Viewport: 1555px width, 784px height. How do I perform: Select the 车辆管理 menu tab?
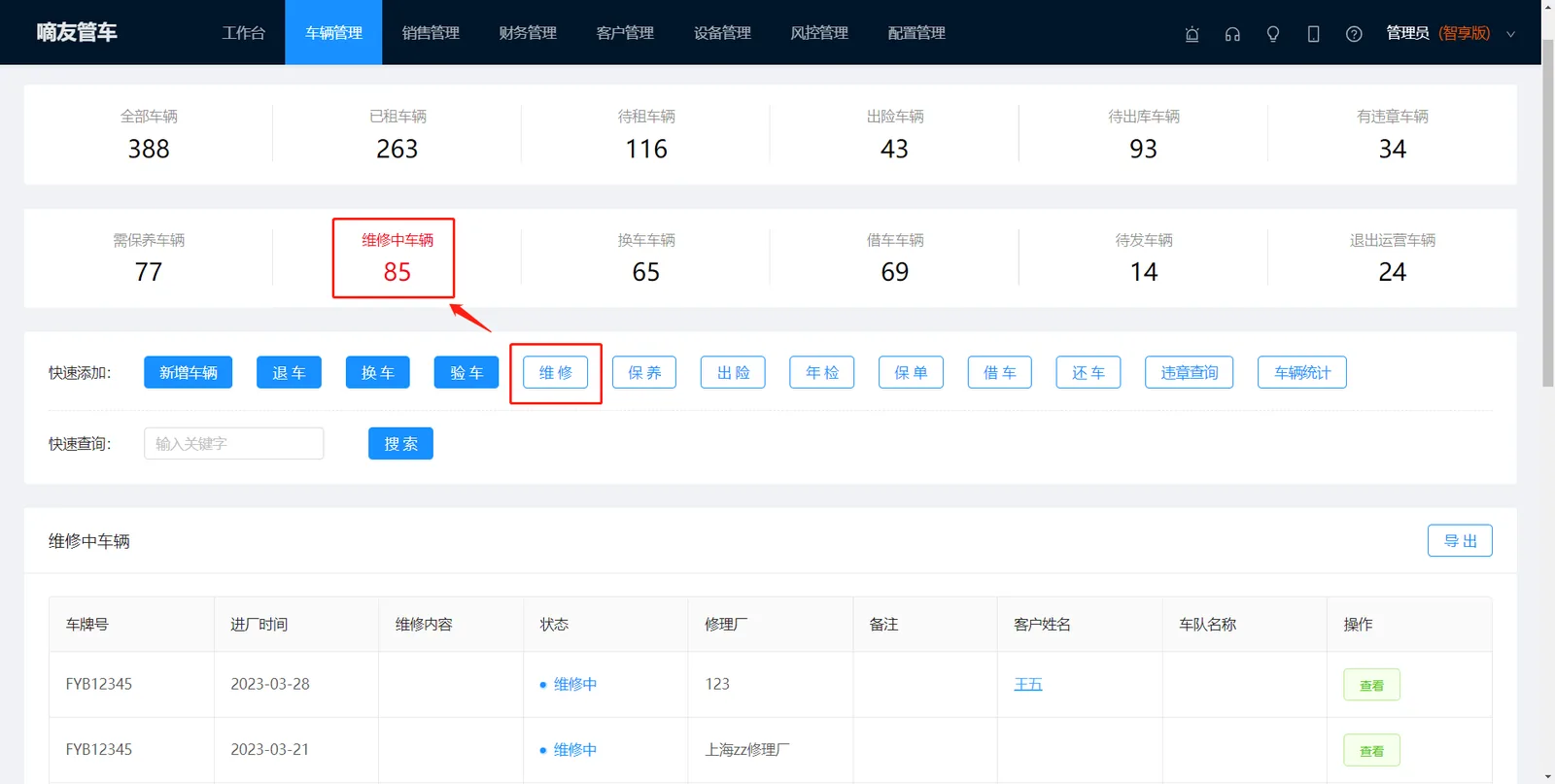(x=333, y=33)
